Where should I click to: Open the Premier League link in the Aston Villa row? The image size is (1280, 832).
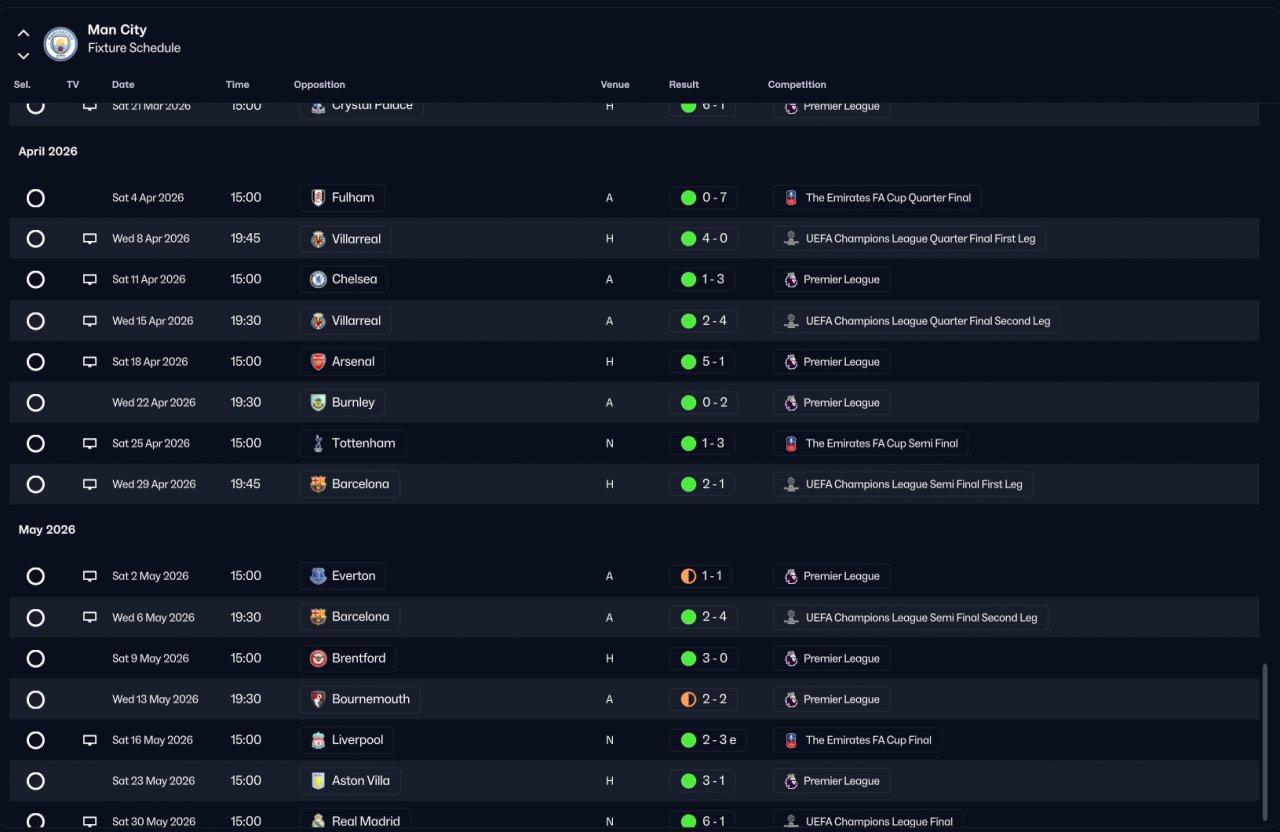pos(832,782)
